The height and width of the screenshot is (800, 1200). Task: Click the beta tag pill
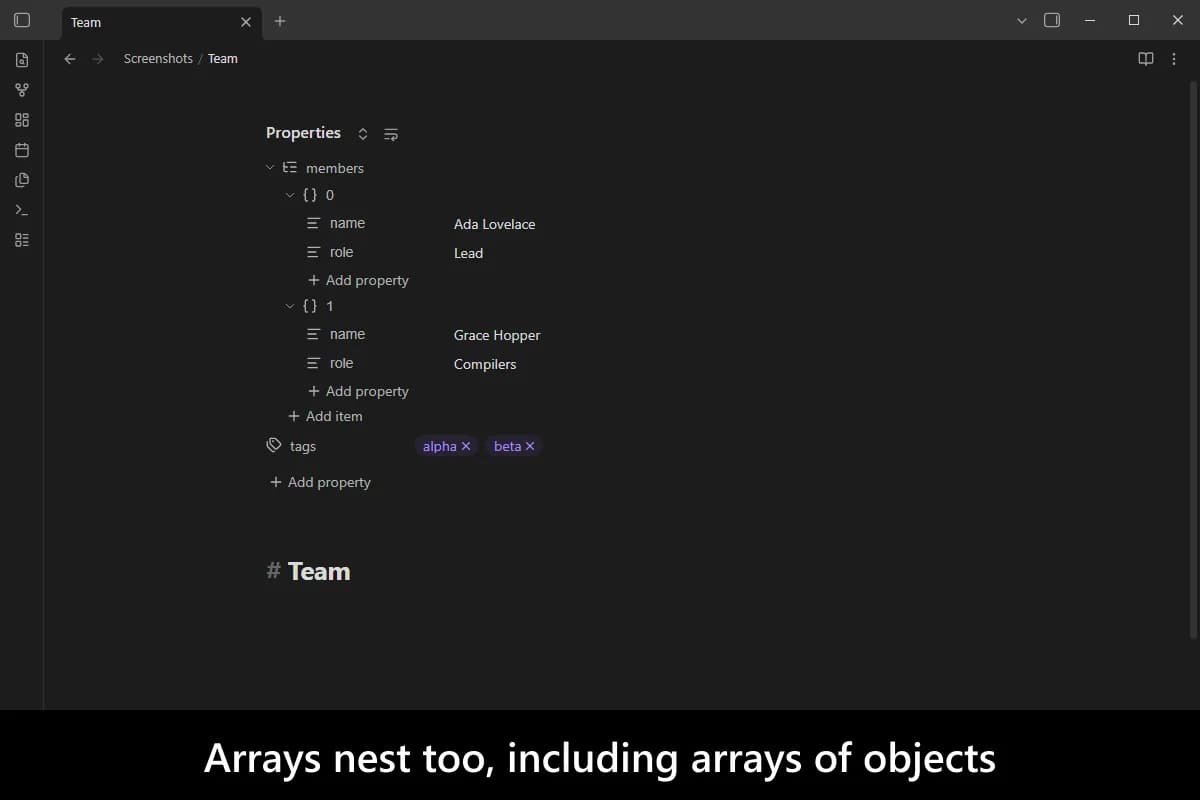[514, 446]
